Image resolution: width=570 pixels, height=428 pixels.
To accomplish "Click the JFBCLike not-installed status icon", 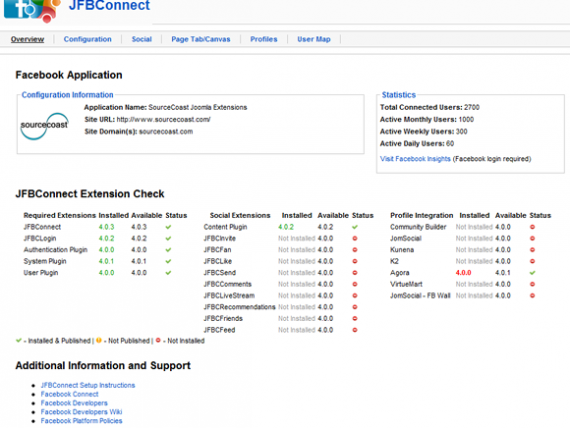I will point(355,261).
